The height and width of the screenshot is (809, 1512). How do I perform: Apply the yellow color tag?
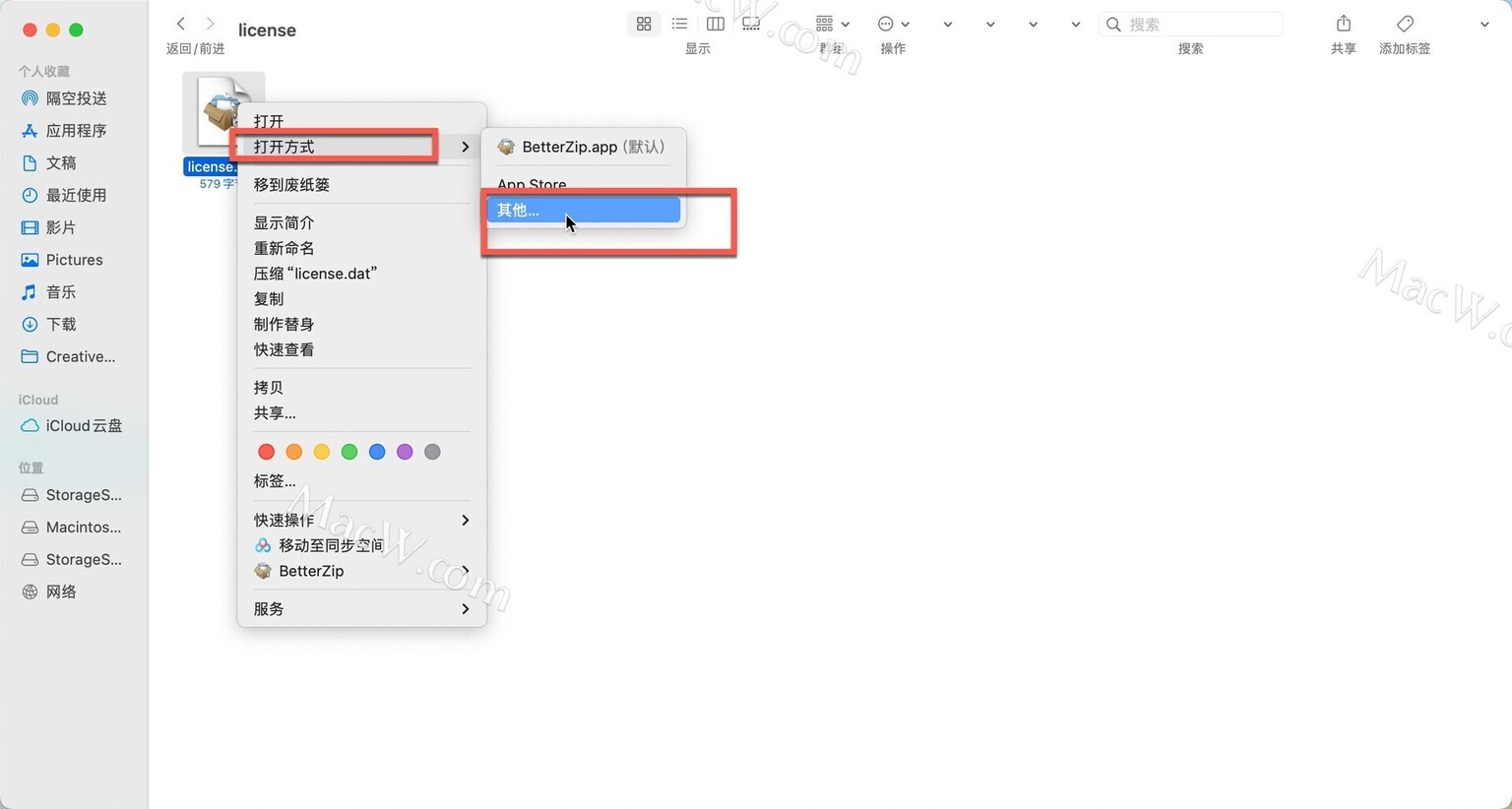(321, 452)
